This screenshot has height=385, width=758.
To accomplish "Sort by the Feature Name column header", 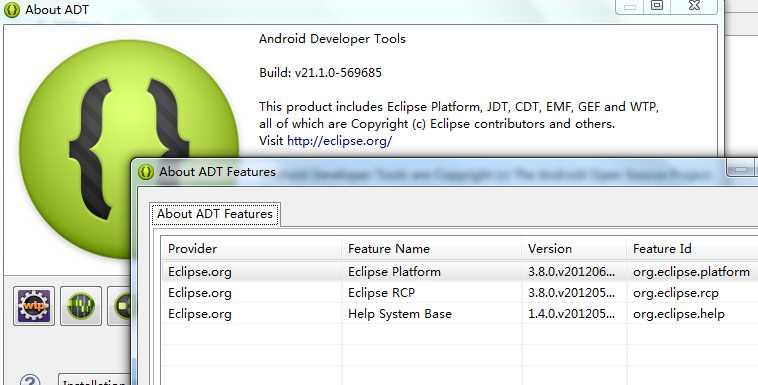I will (432, 249).
